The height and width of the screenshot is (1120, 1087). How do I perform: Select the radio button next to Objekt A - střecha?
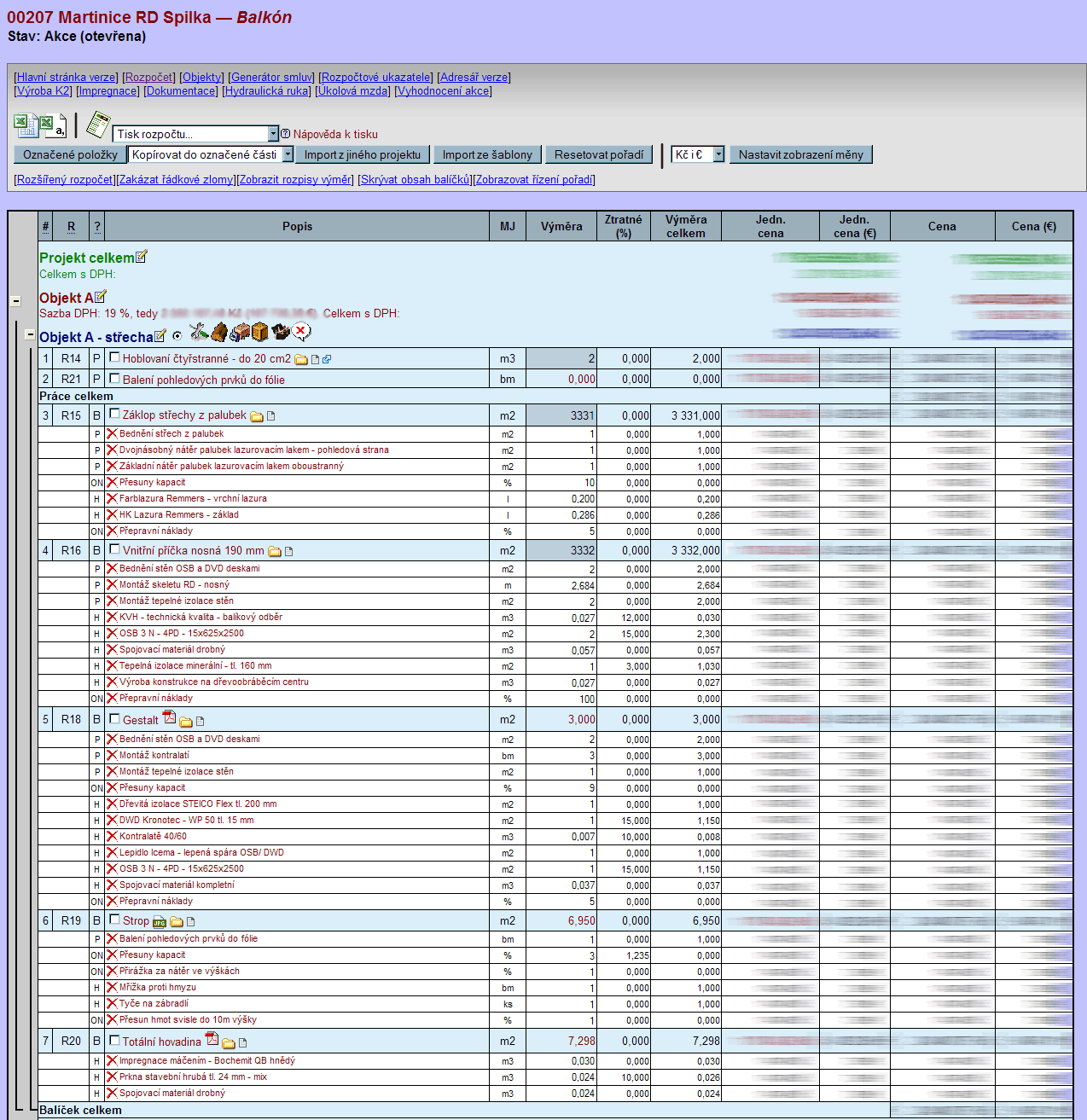pyautogui.click(x=177, y=336)
